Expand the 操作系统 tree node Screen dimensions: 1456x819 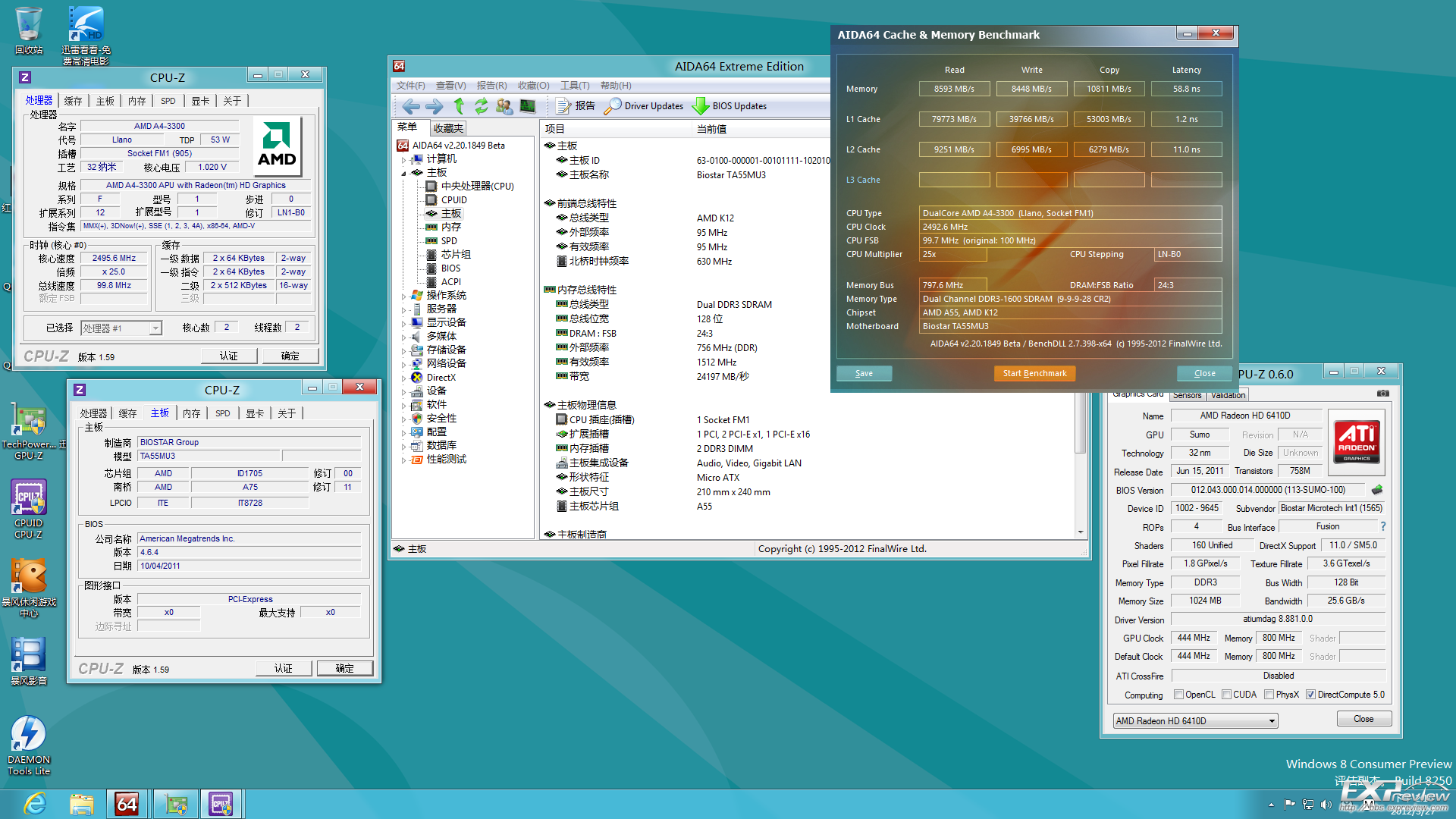click(x=403, y=296)
